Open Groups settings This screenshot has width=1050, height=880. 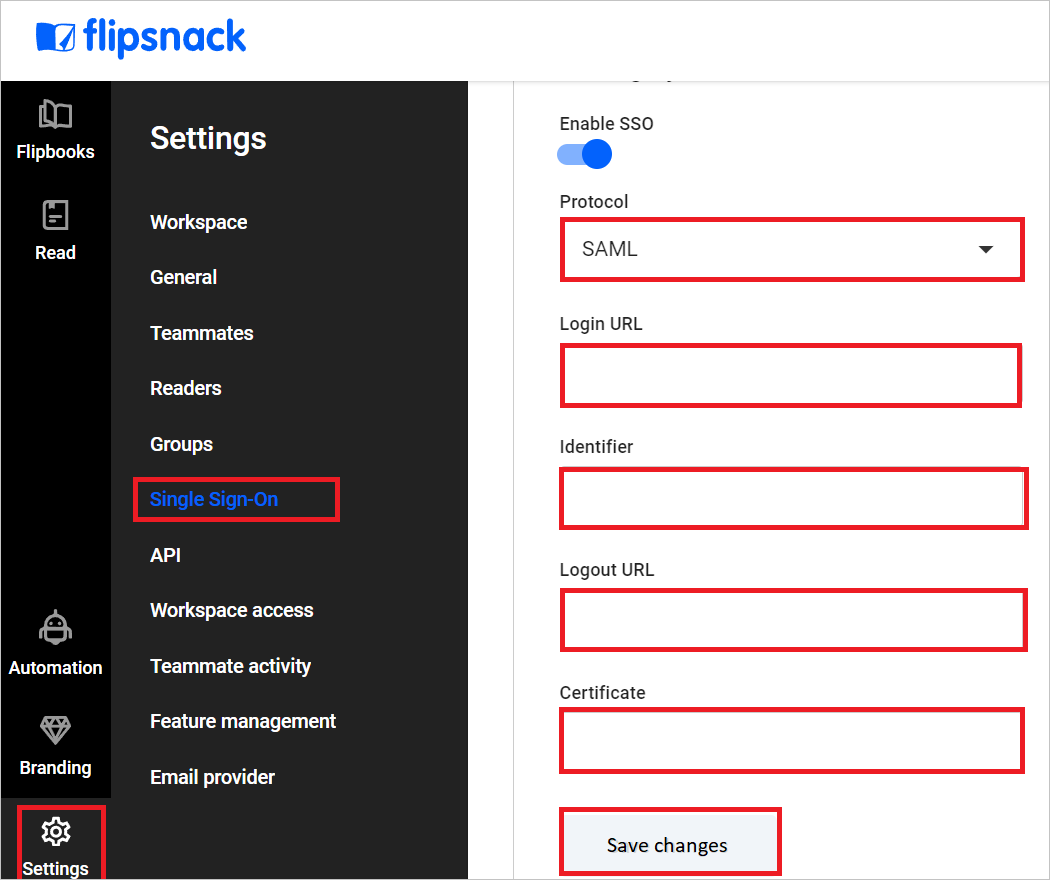[181, 444]
